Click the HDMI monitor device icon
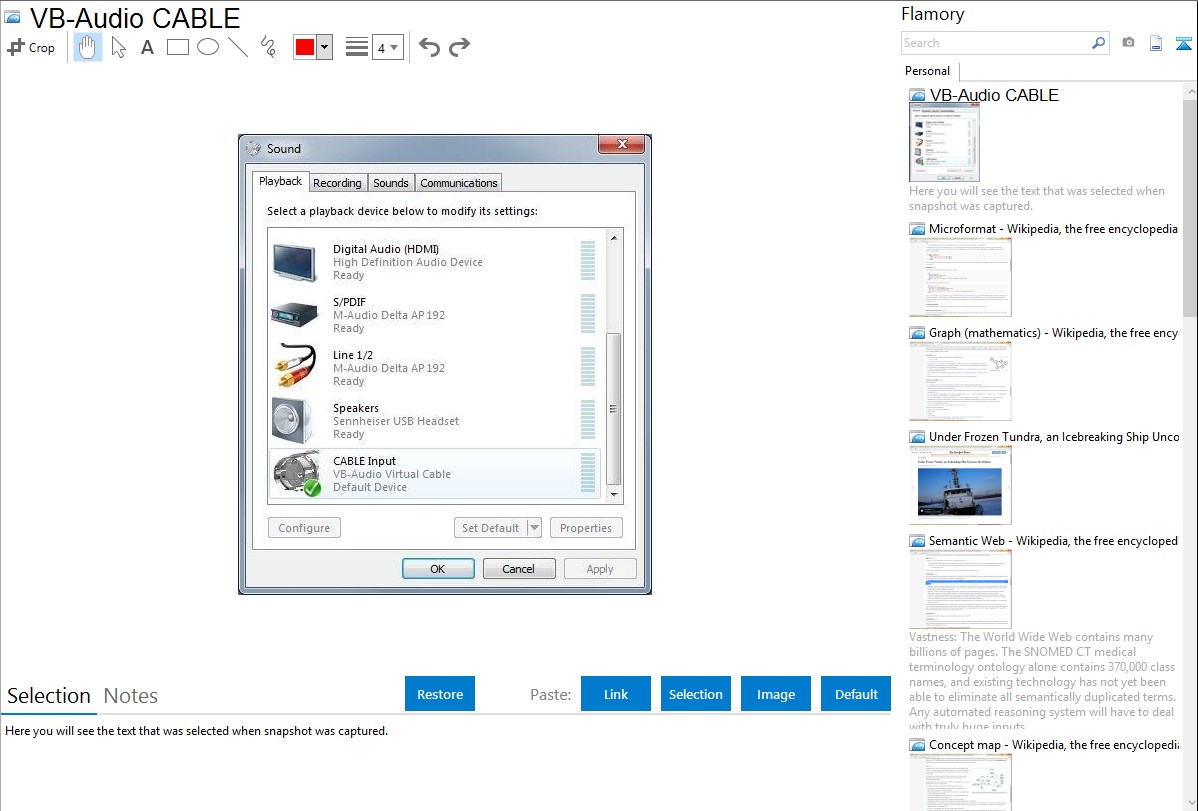This screenshot has height=811, width=1198. (294, 262)
